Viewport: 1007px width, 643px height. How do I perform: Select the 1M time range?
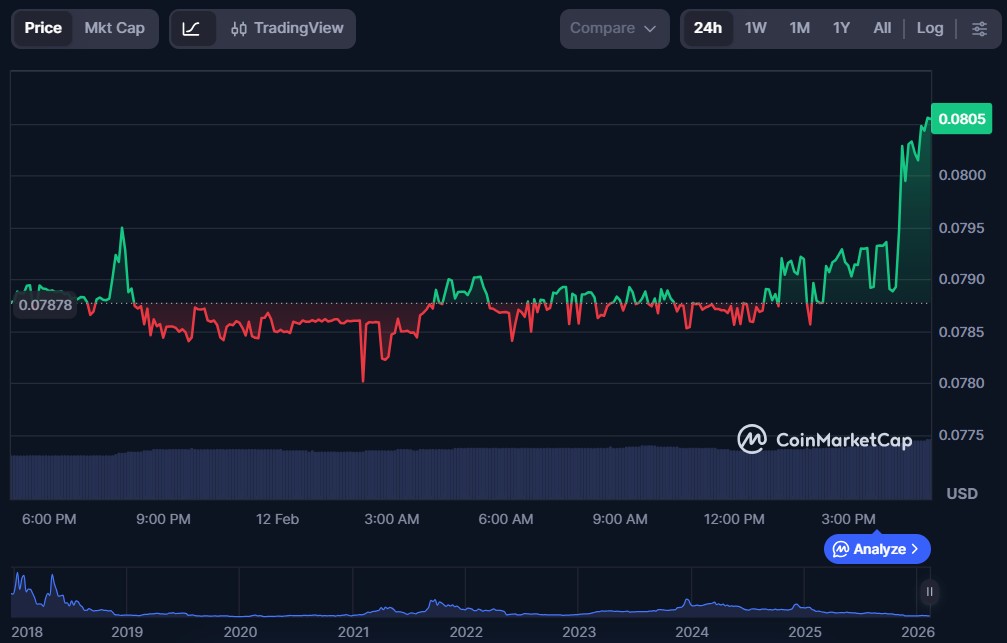coord(799,28)
